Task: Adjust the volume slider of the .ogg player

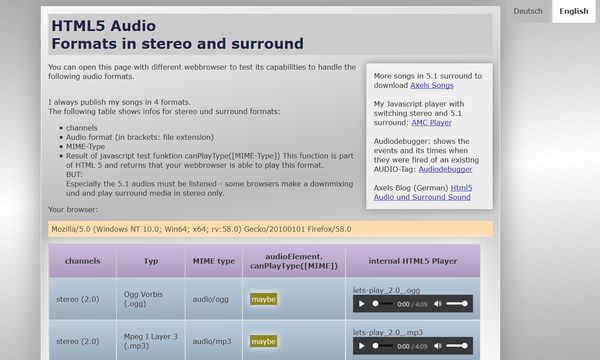Action: [457, 304]
